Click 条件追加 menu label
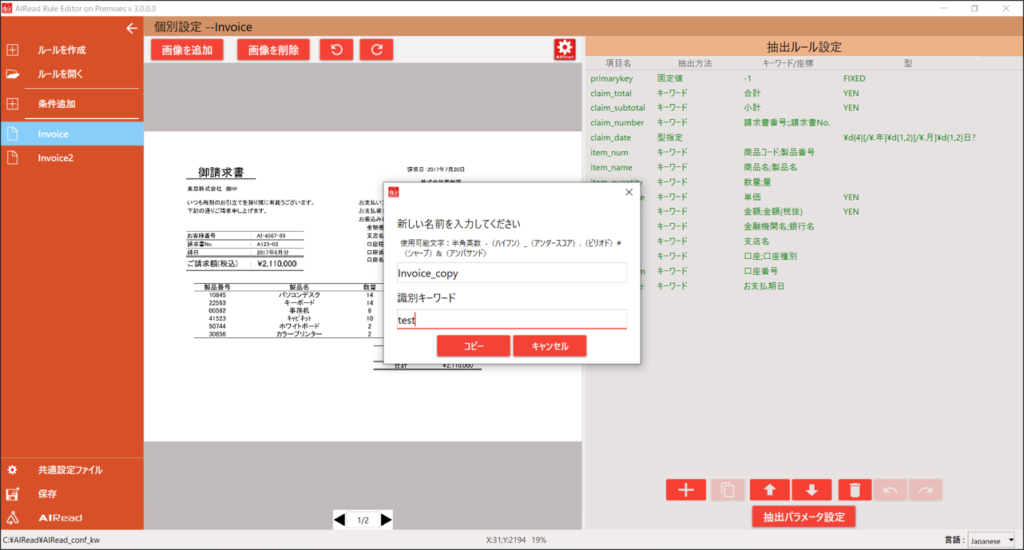The height and width of the screenshot is (550, 1024). point(57,104)
